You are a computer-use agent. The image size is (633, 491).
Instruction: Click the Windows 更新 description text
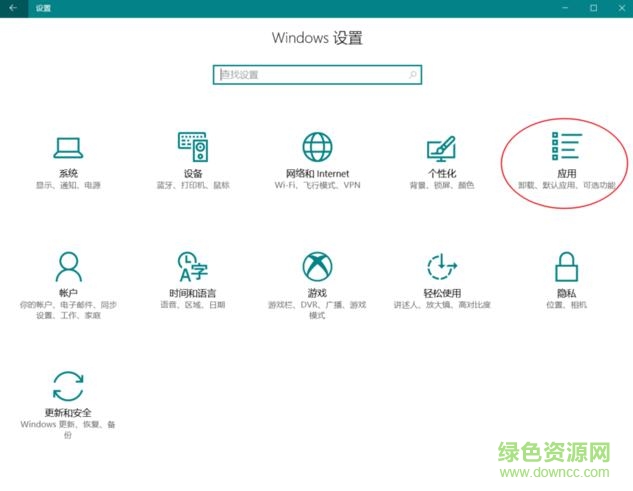68,430
